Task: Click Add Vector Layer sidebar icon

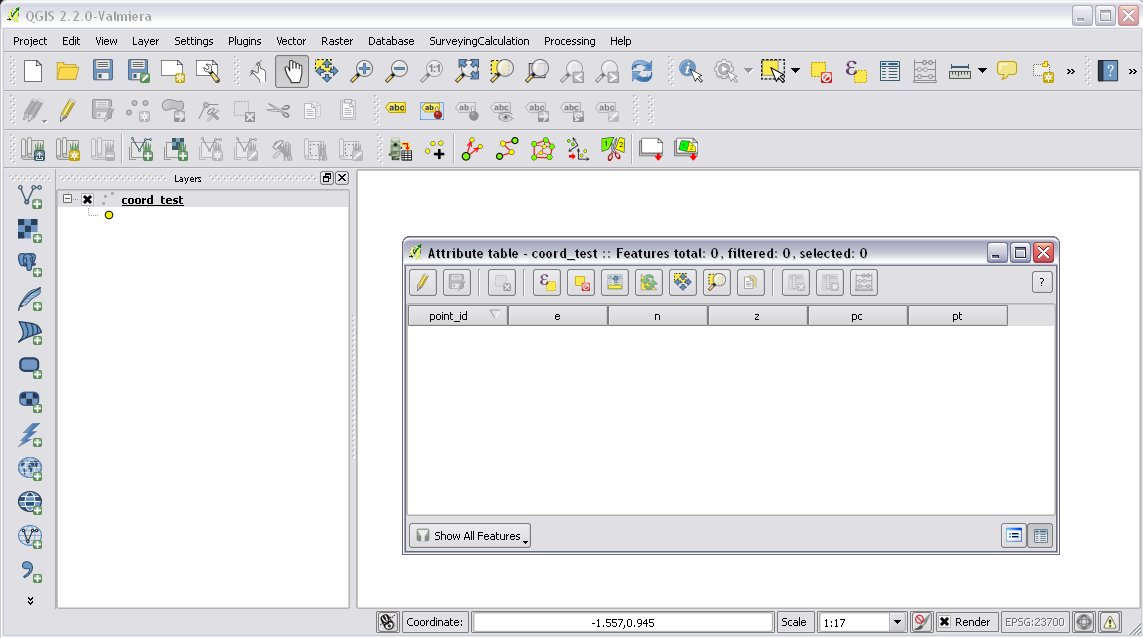Action: click(30, 196)
